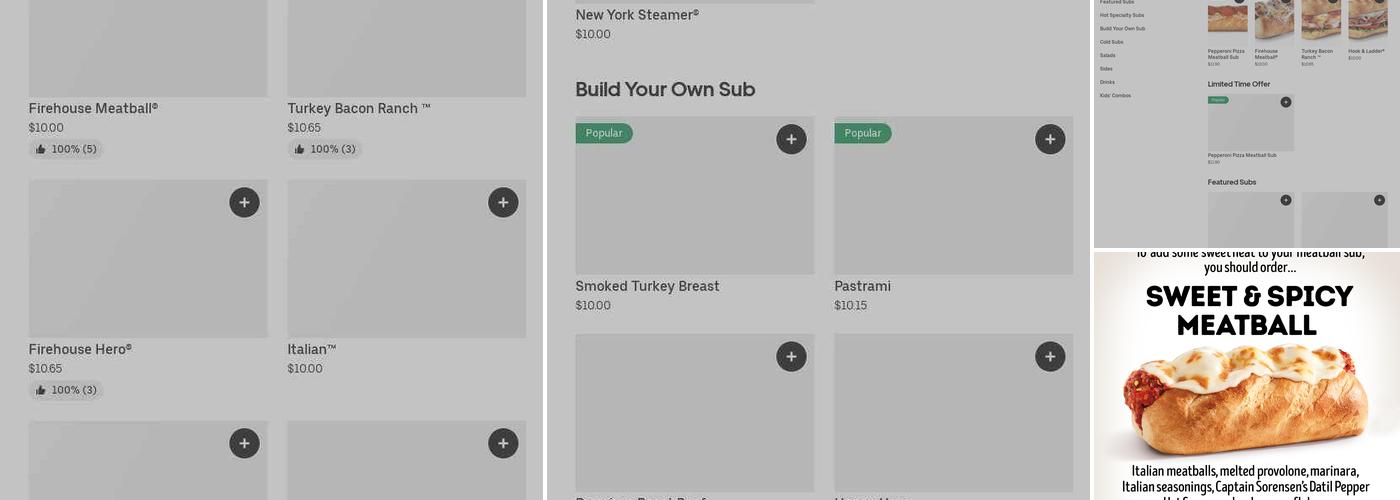The image size is (1400, 500).
Task: Click the thumbs-up rating under Firehouse Hero
Action: click(x=66, y=390)
